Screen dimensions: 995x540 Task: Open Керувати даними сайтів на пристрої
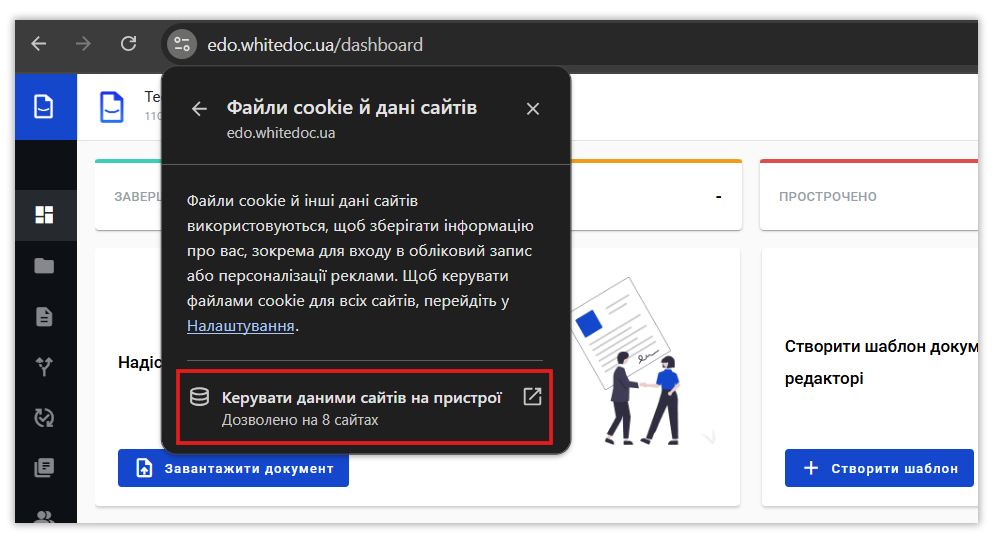(x=364, y=407)
